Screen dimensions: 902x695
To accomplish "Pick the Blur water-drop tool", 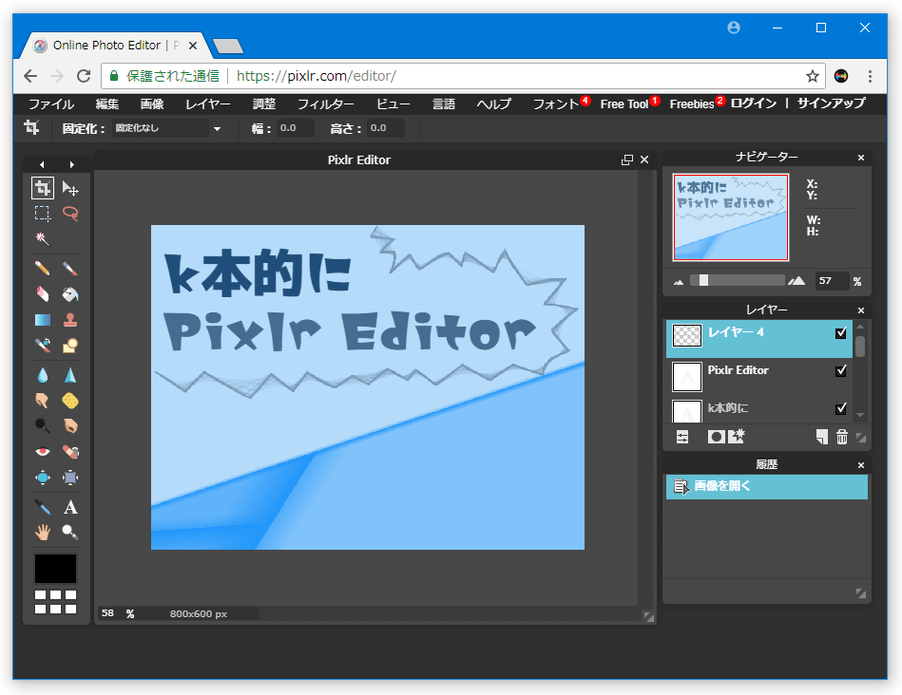I will click(42, 375).
